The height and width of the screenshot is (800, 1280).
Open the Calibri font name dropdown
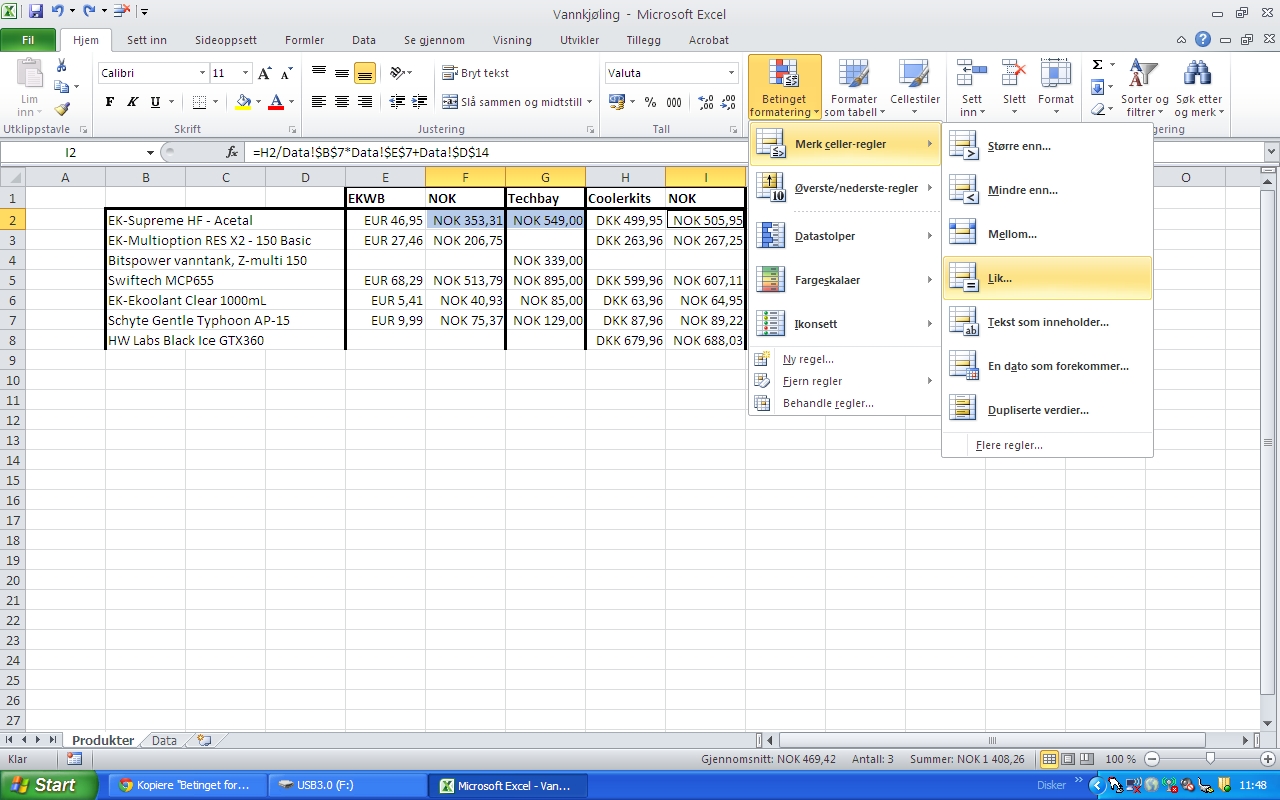(201, 73)
